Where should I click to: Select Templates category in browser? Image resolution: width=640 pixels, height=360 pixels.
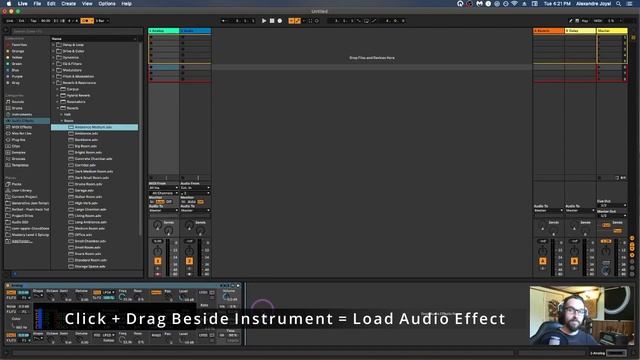click(x=20, y=165)
